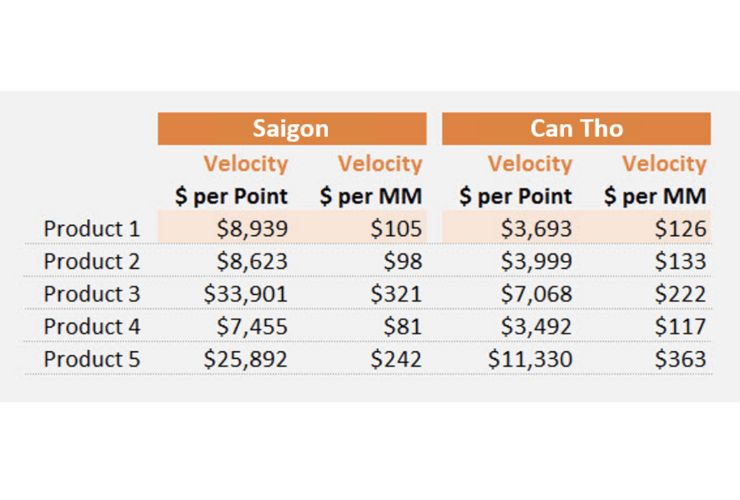The width and height of the screenshot is (740, 500).
Task: Click the $105 Saigon per MM cell
Action: coord(396,229)
